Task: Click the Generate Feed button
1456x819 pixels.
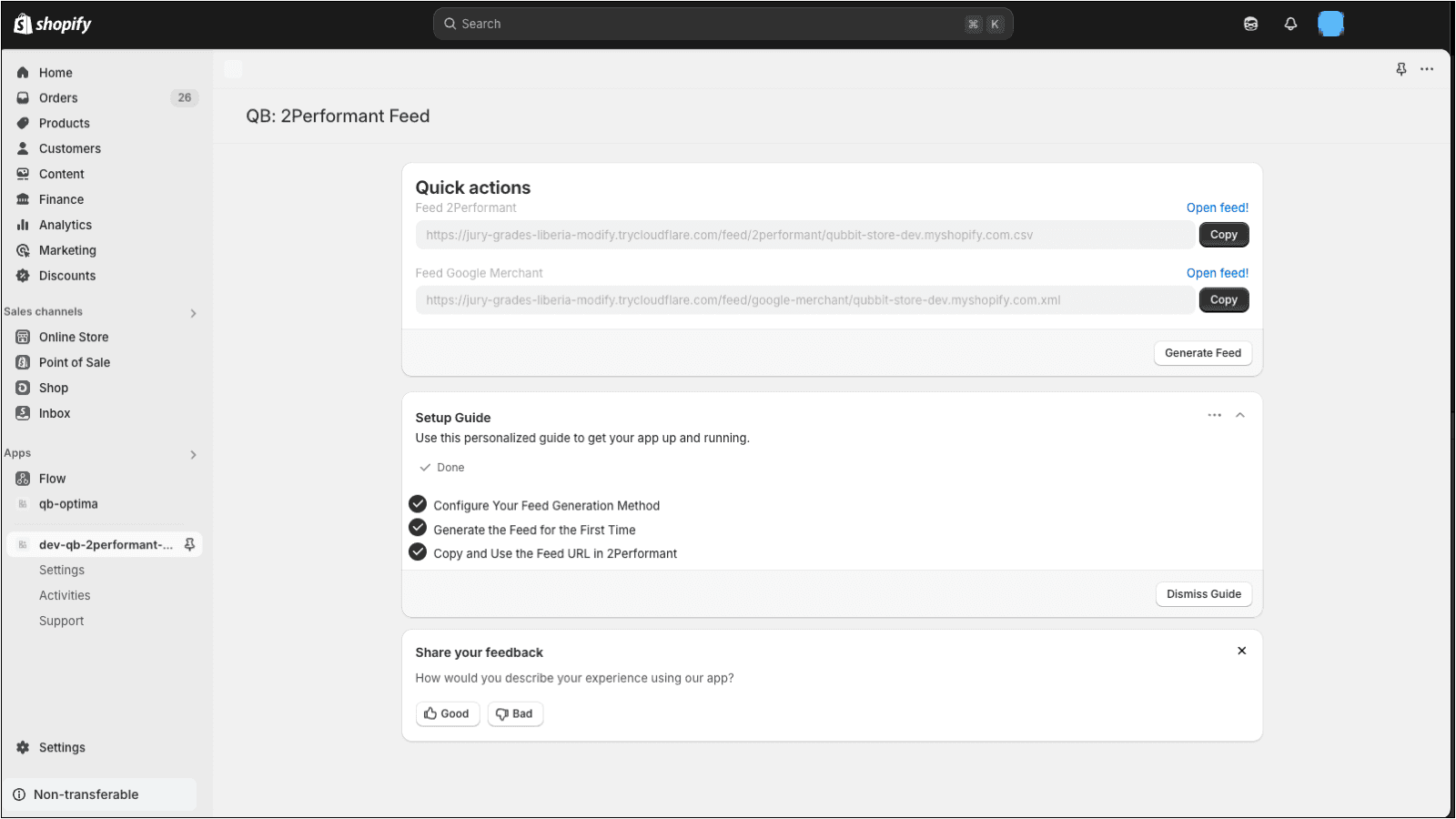Action: click(1202, 353)
